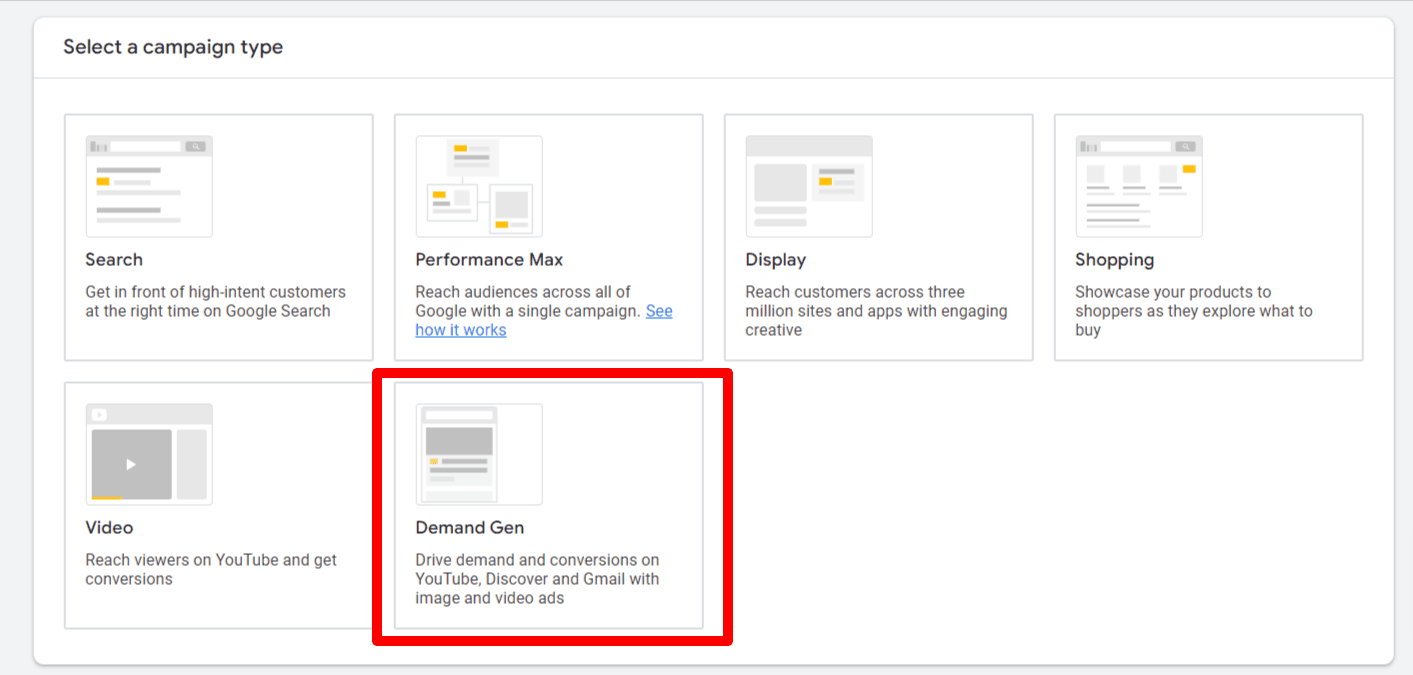Select the 'Shopping' card title
This screenshot has height=675, width=1413.
click(x=1114, y=260)
